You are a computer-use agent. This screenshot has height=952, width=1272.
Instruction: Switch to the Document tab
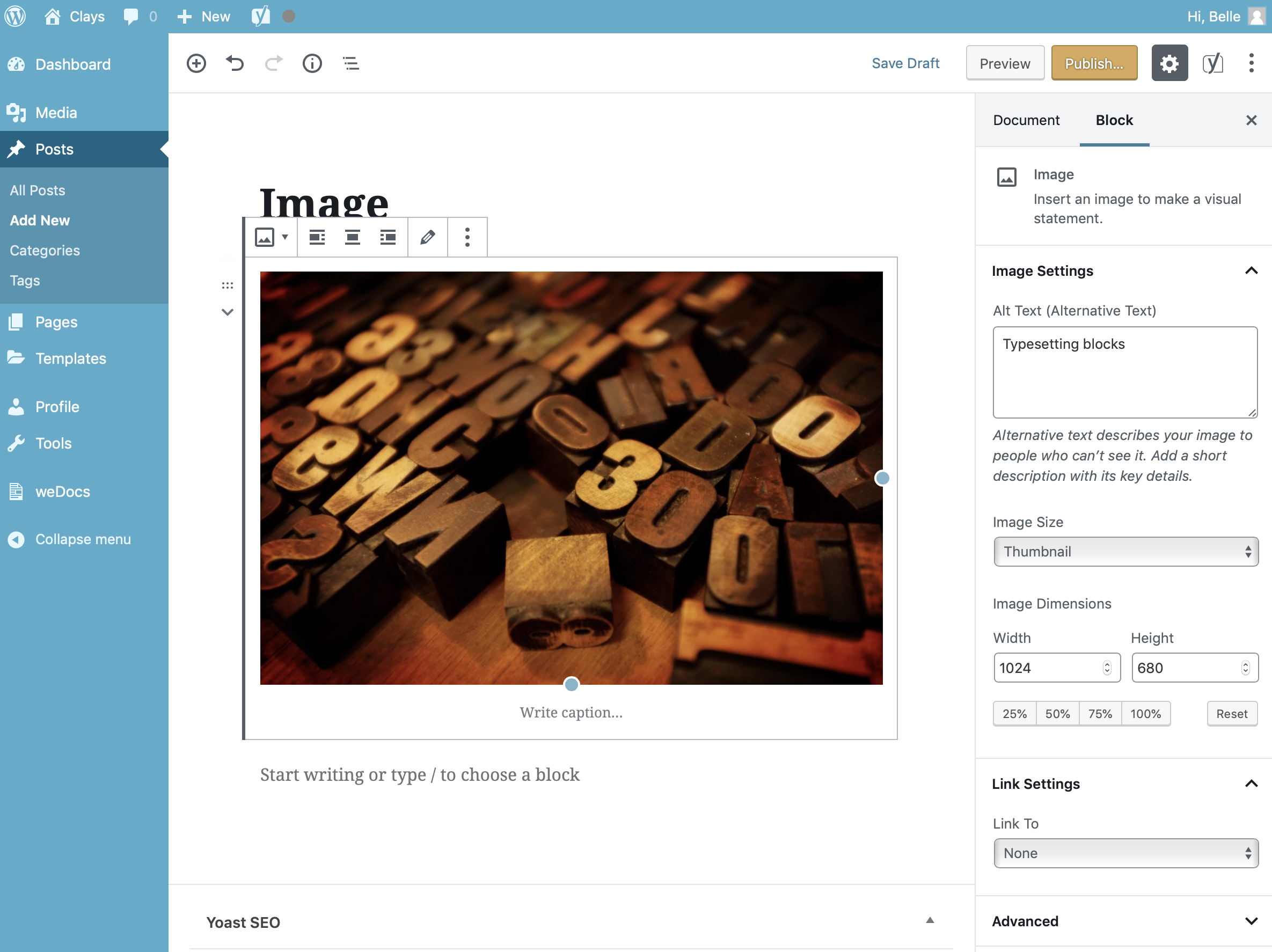[1026, 120]
